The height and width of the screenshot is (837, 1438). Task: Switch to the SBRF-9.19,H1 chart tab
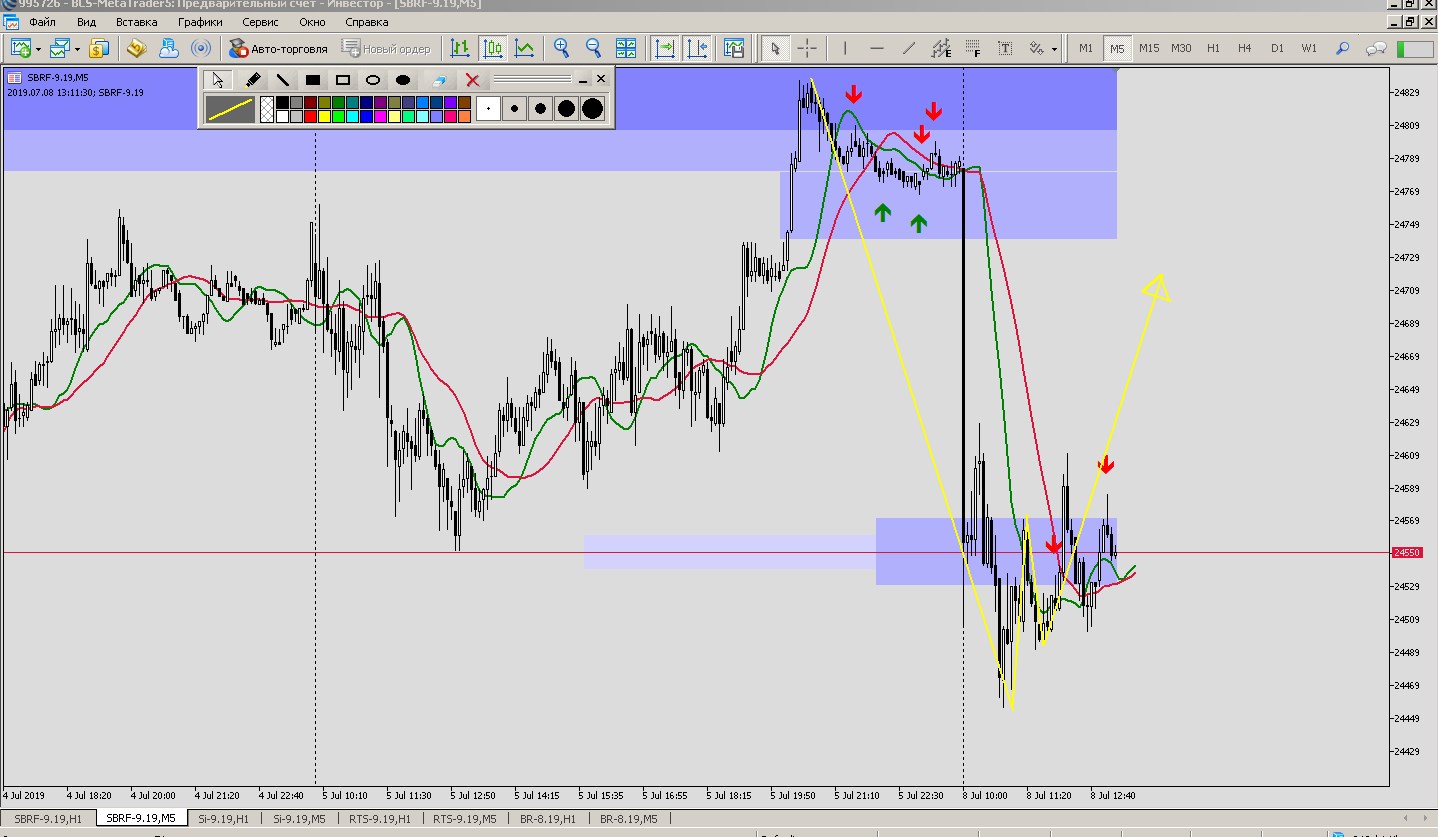48,819
